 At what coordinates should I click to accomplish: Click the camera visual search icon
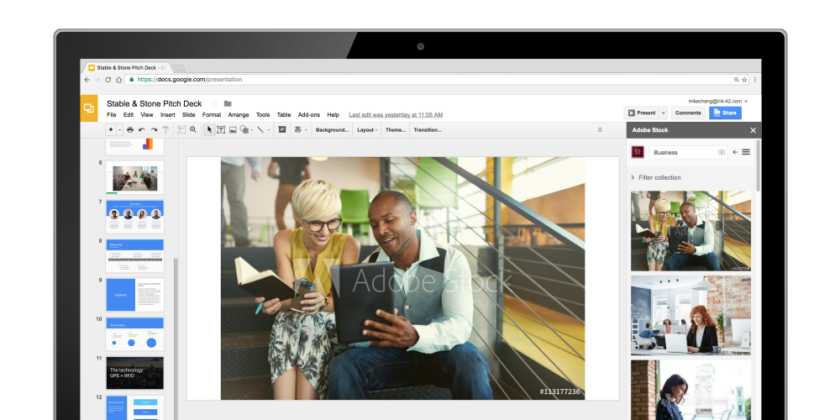coord(721,152)
